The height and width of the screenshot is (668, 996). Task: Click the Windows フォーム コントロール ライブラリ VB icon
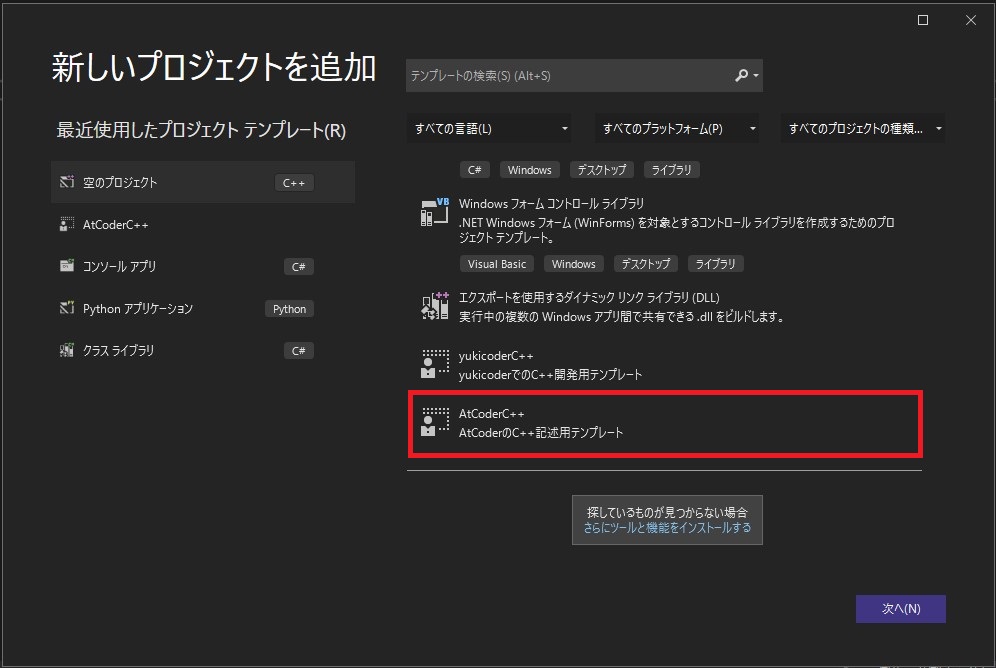pos(434,212)
